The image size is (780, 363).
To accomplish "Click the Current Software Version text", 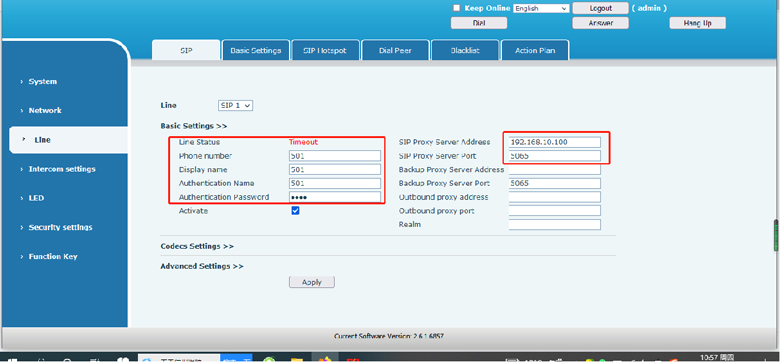I will [x=389, y=336].
